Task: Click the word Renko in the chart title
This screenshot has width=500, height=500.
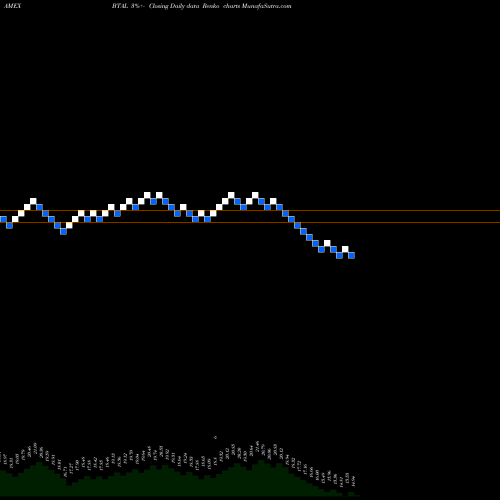Action: point(211,6)
